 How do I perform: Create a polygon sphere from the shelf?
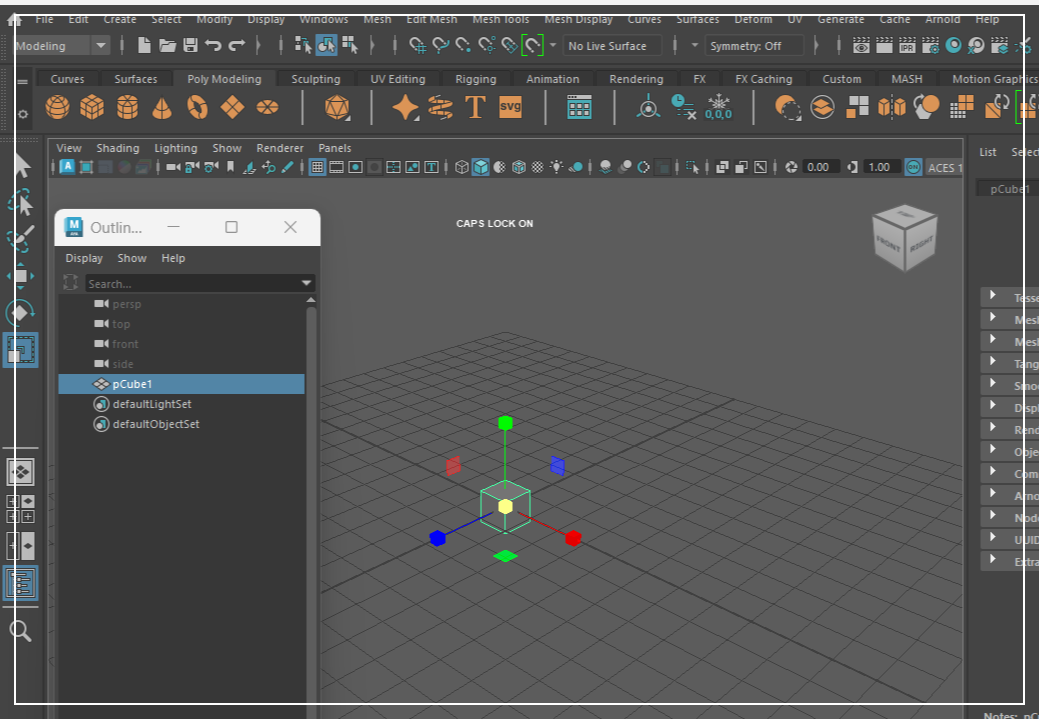pos(60,107)
